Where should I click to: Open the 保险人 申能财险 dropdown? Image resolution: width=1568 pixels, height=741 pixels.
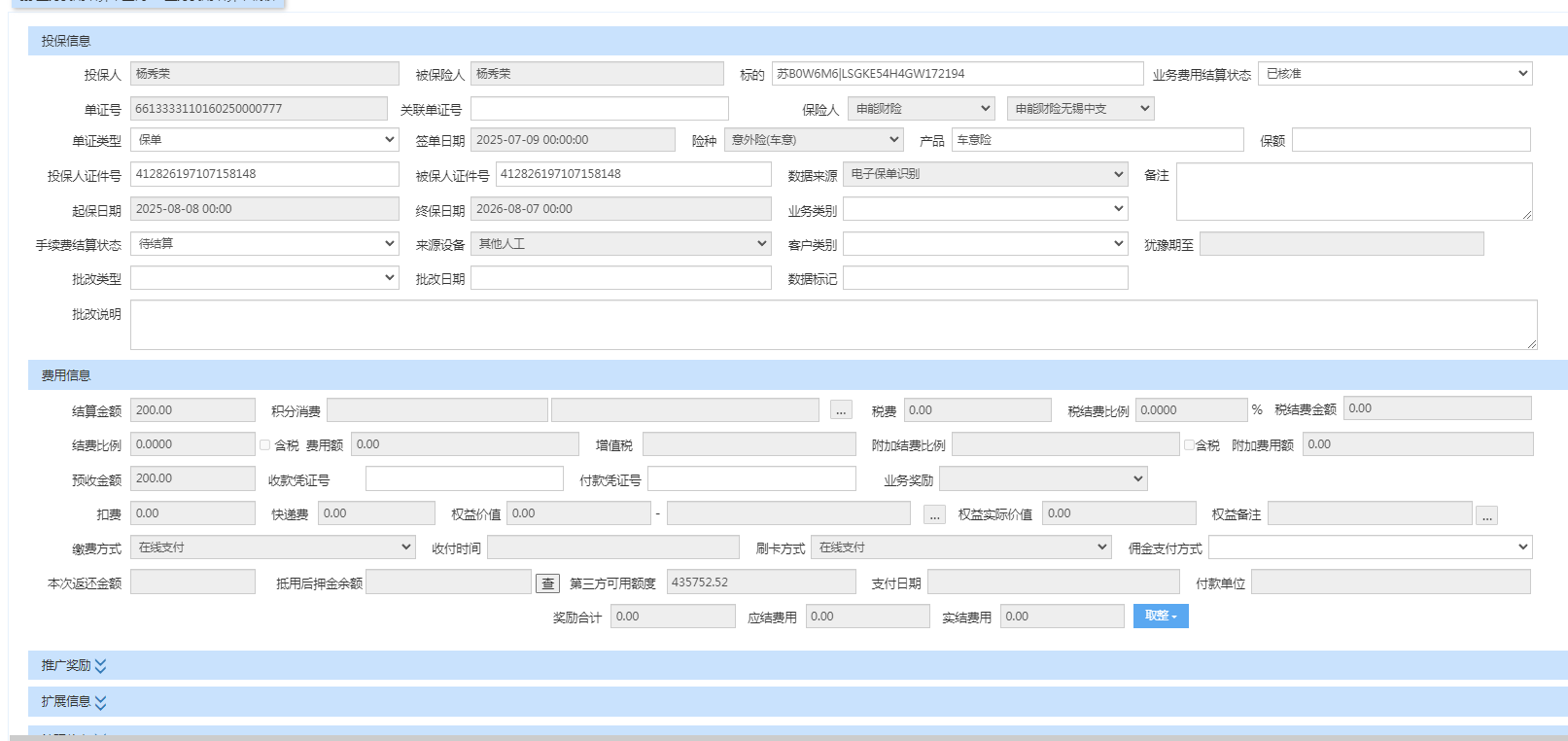coord(921,109)
